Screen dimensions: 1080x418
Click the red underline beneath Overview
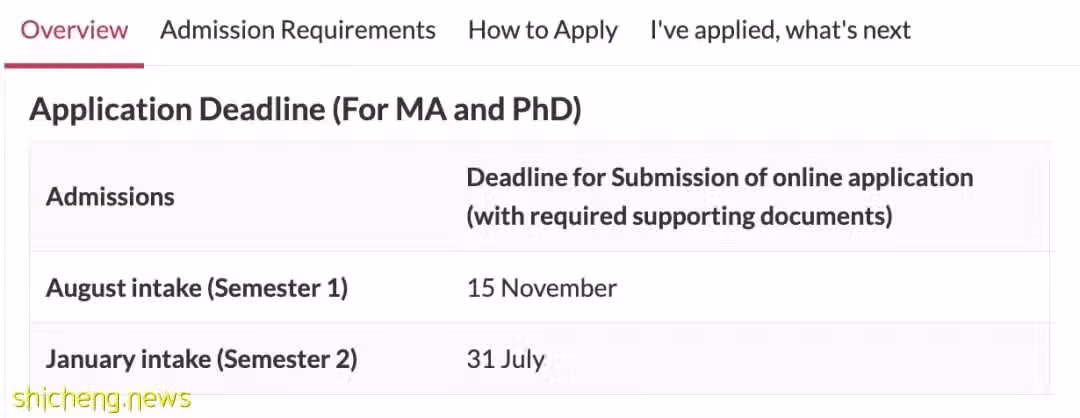74,66
